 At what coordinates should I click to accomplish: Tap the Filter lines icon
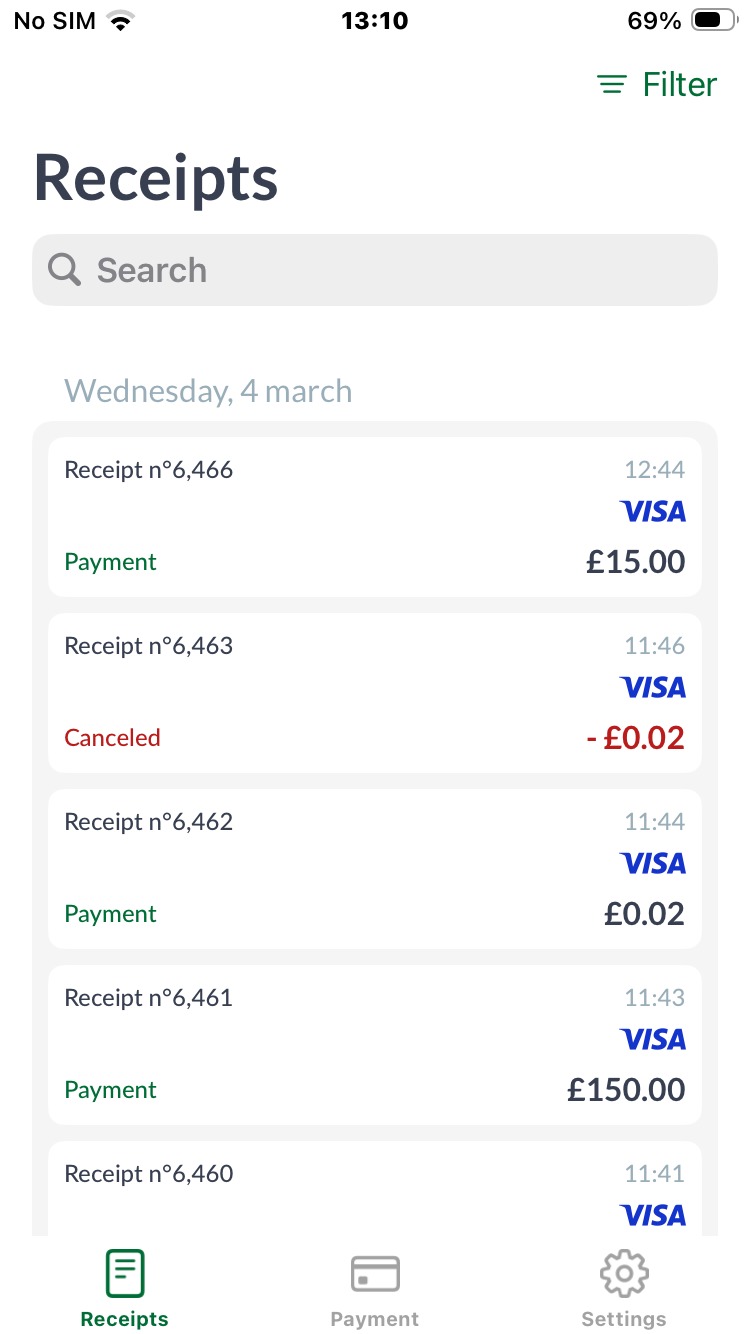coord(612,85)
